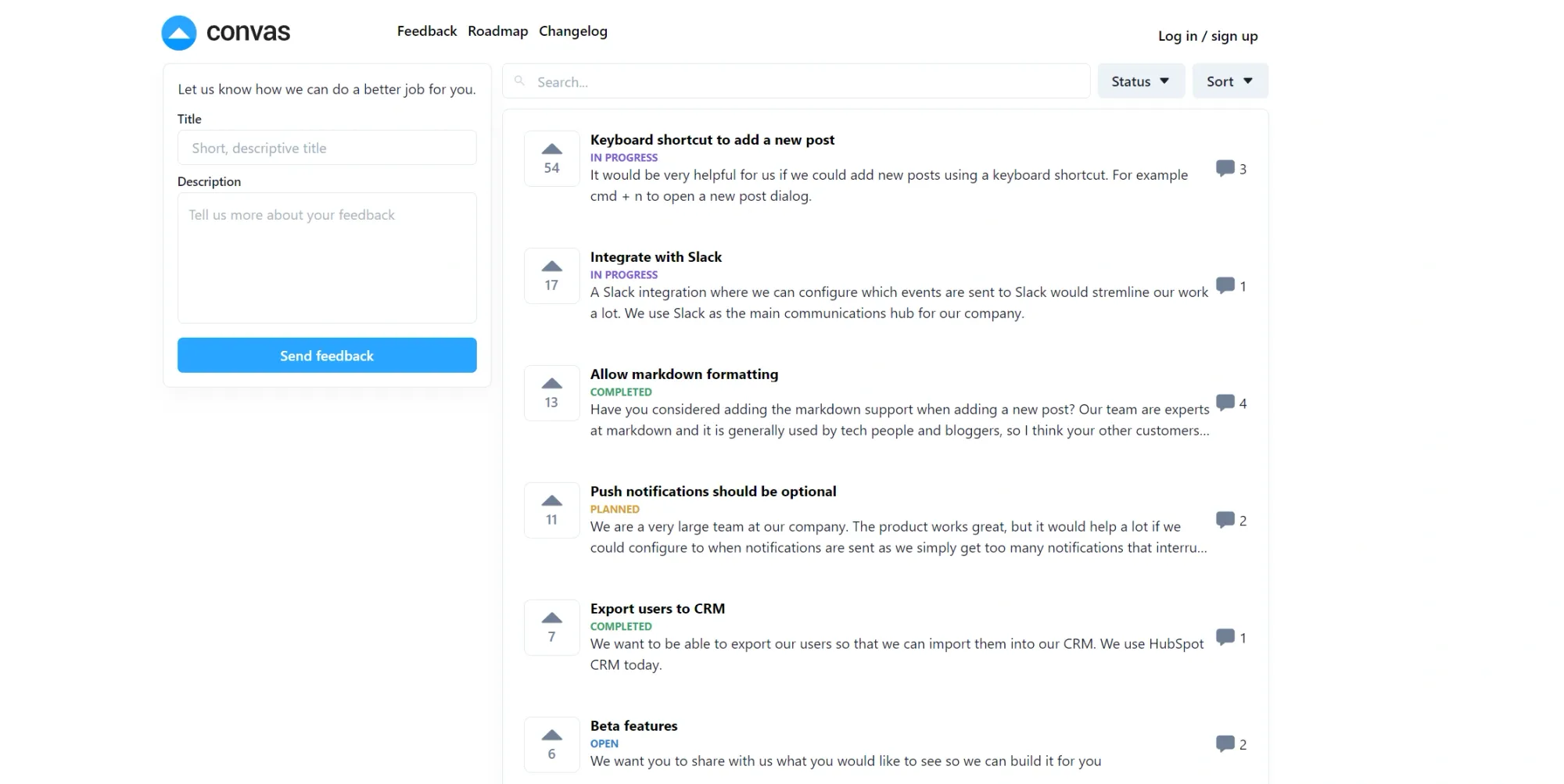The image size is (1564, 784).
Task: Upvote the Allow markdown formatting post
Action: click(551, 393)
